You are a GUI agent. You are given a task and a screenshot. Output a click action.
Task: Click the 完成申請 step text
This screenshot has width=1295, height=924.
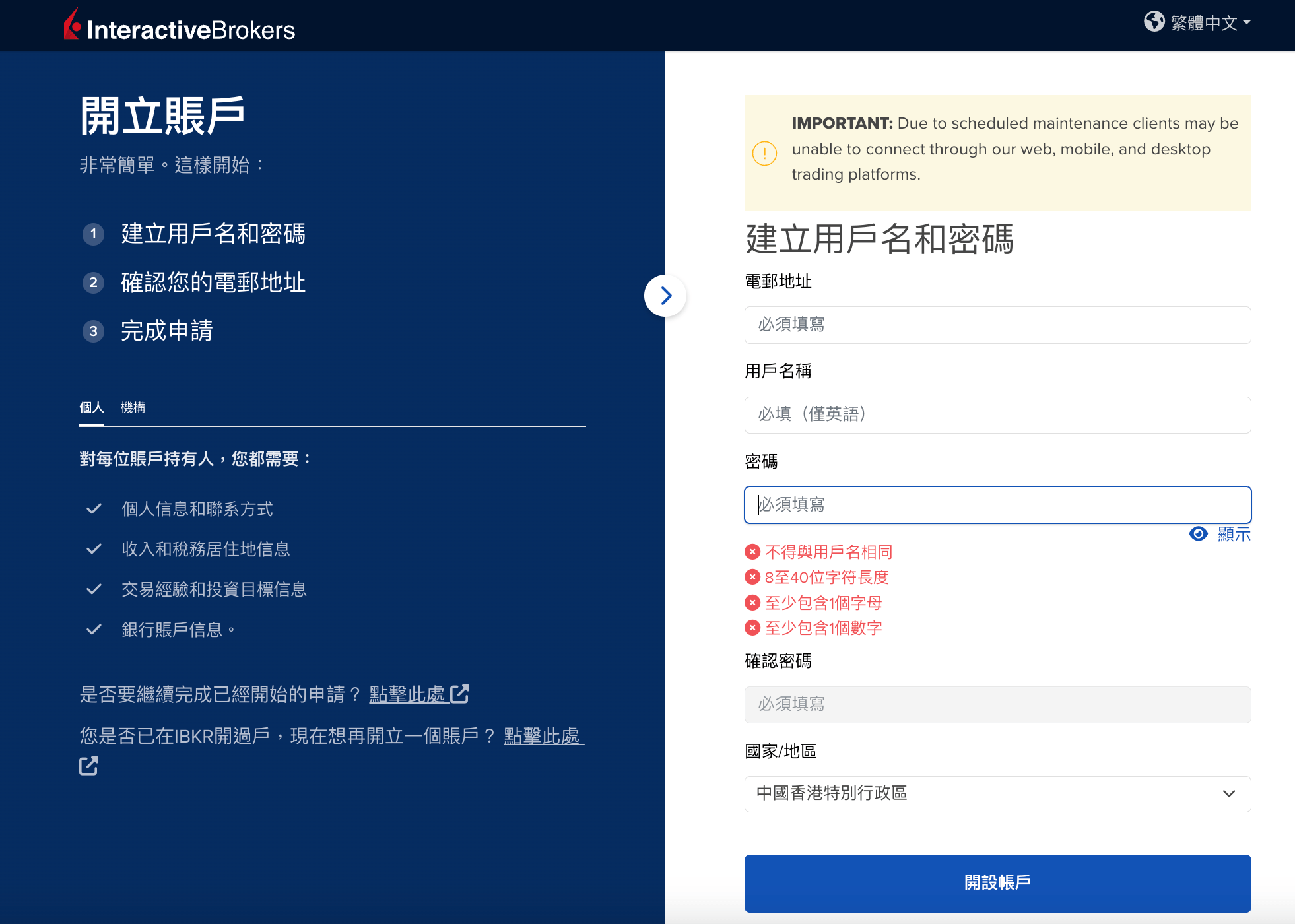click(x=167, y=331)
